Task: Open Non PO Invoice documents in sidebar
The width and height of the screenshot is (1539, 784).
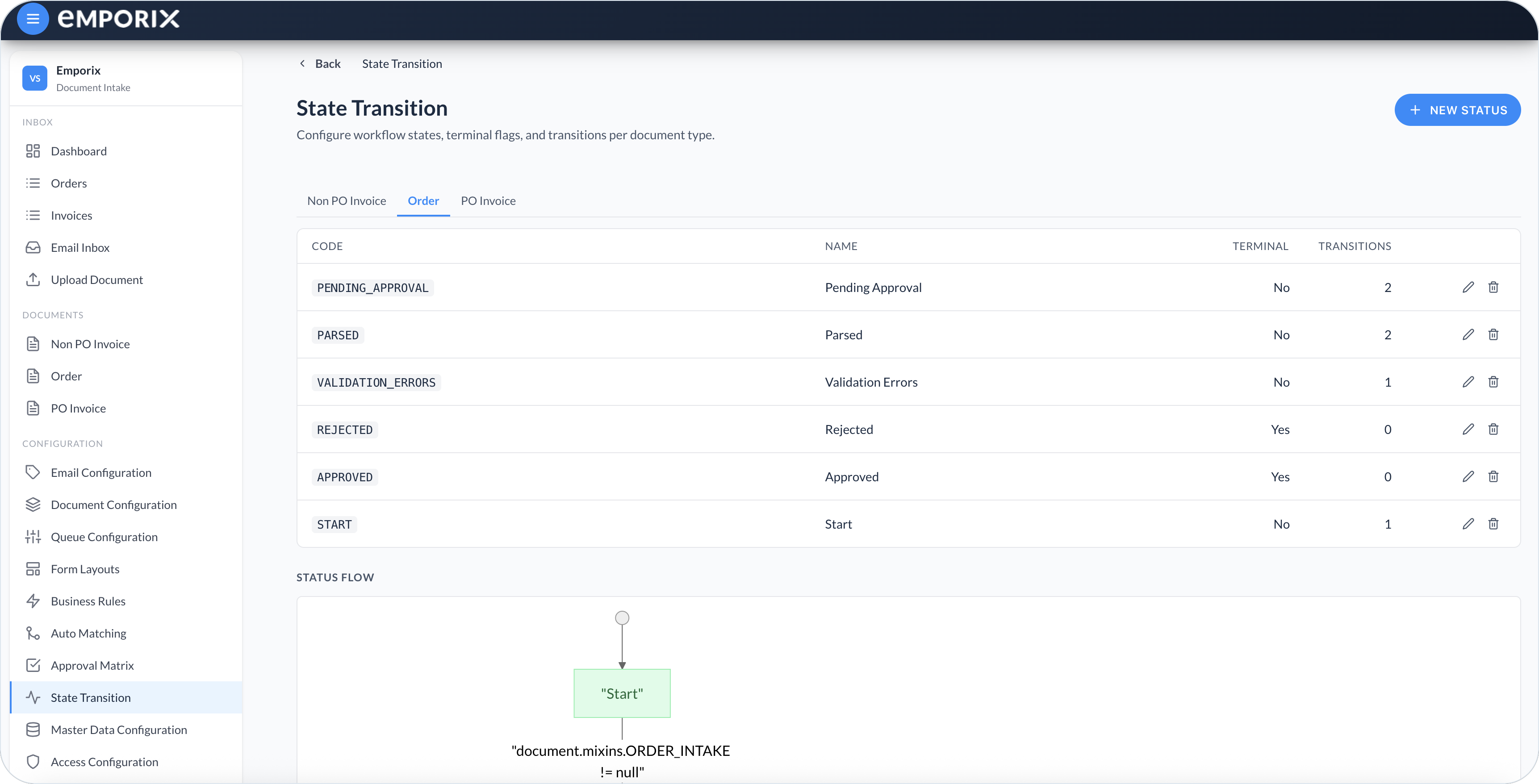Action: tap(126, 344)
